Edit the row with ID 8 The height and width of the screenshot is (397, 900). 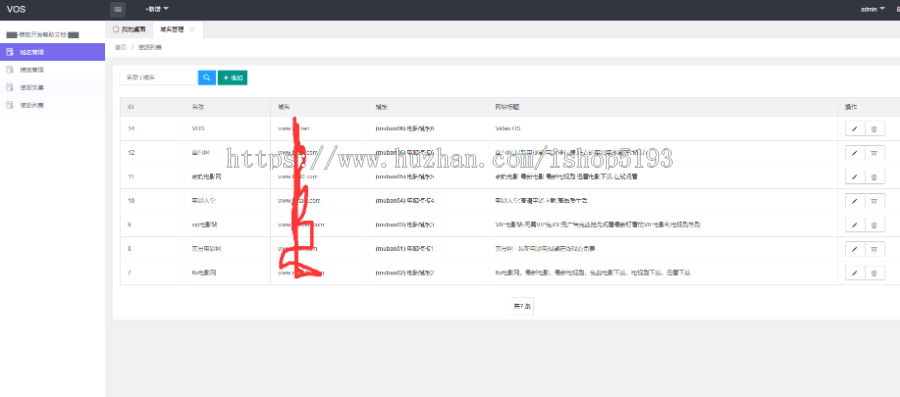855,249
